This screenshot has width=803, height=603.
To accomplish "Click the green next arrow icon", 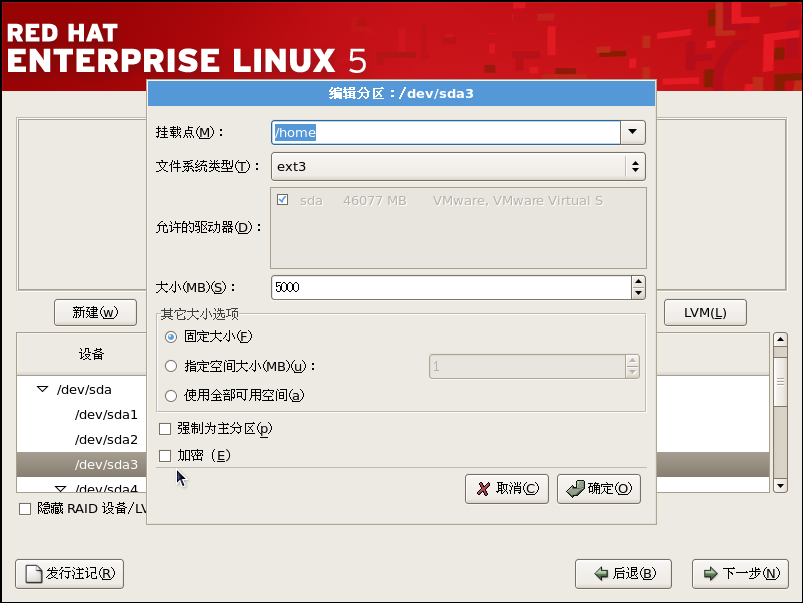I will (710, 574).
